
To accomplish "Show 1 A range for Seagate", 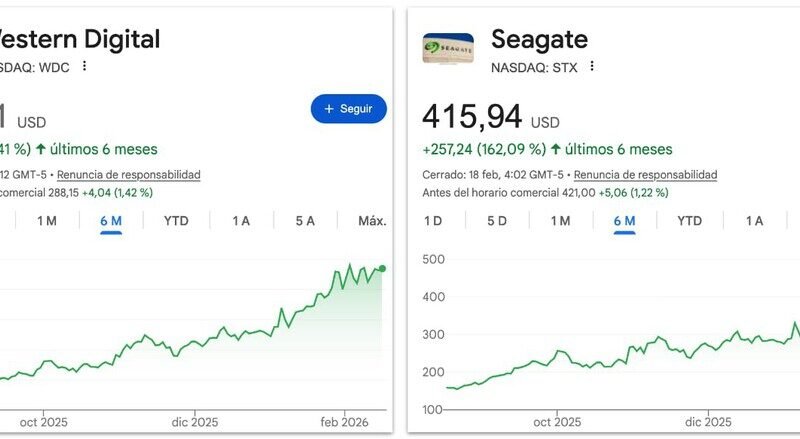I will click(754, 221).
